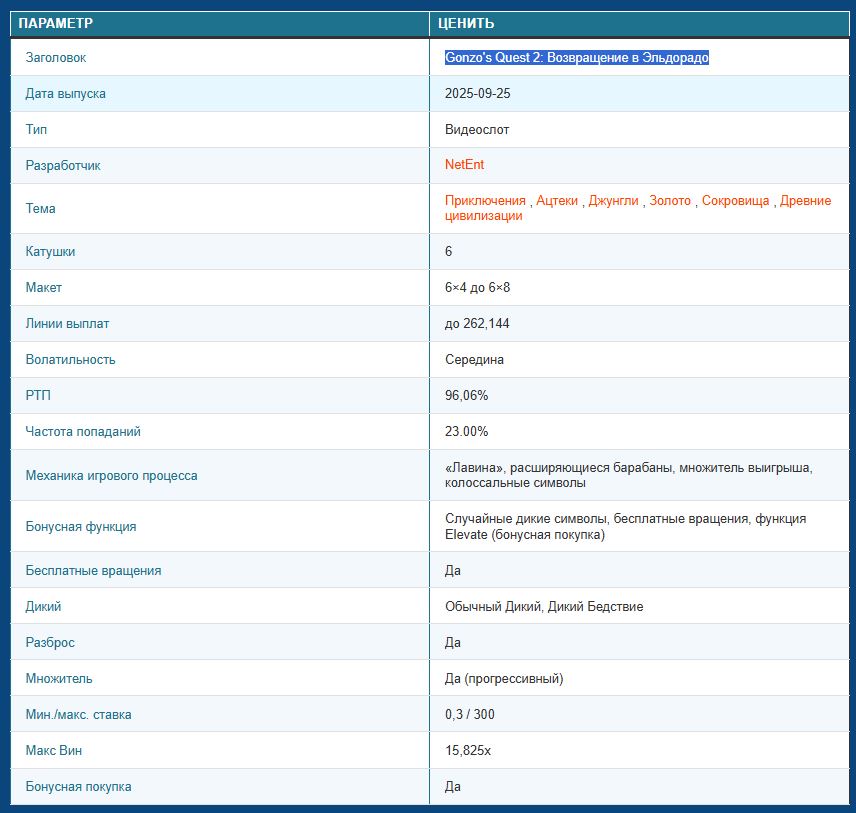The height and width of the screenshot is (813, 856).
Task: Open the Сокровища theme link
Action: click(735, 201)
